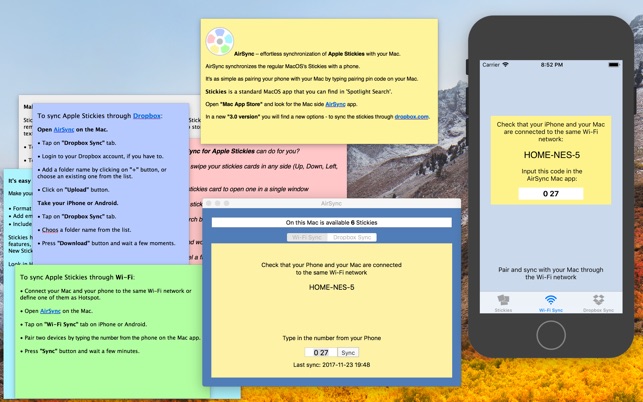The width and height of the screenshot is (643, 402).
Task: Click 'Login to your Dropbox account' line
Action: pyautogui.click(x=100, y=156)
